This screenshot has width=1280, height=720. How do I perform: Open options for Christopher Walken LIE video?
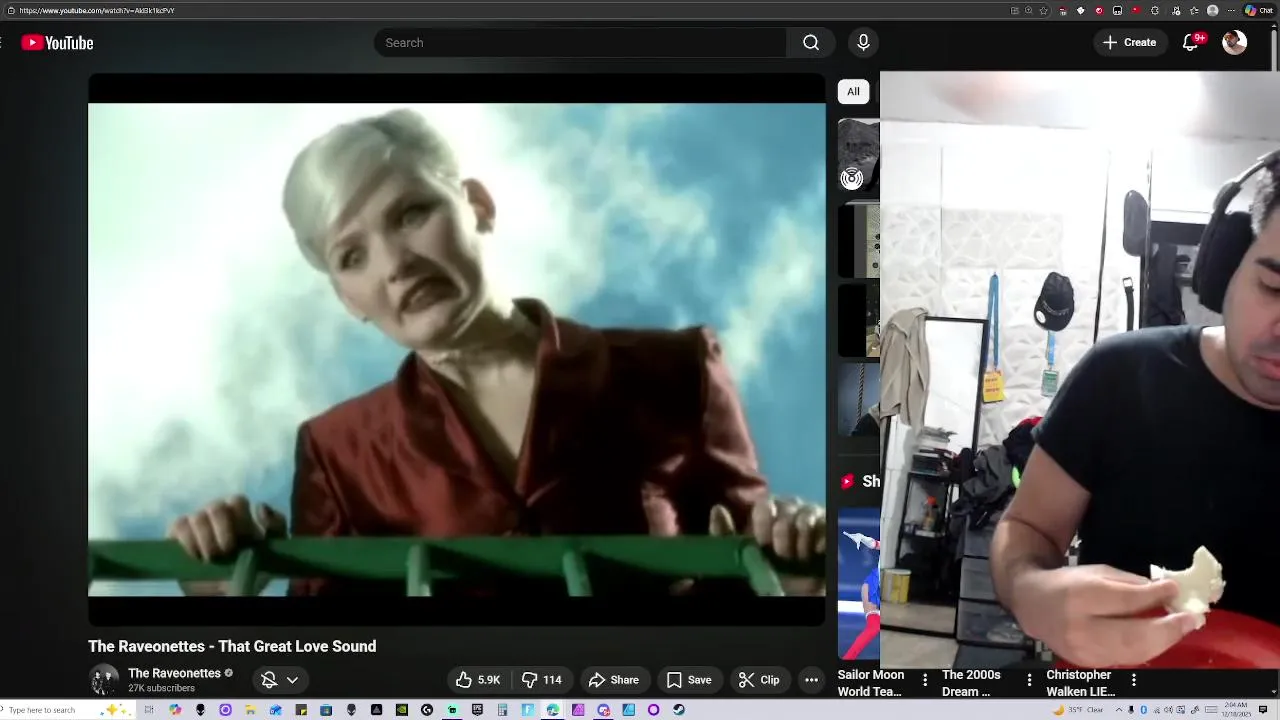pyautogui.click(x=1133, y=680)
